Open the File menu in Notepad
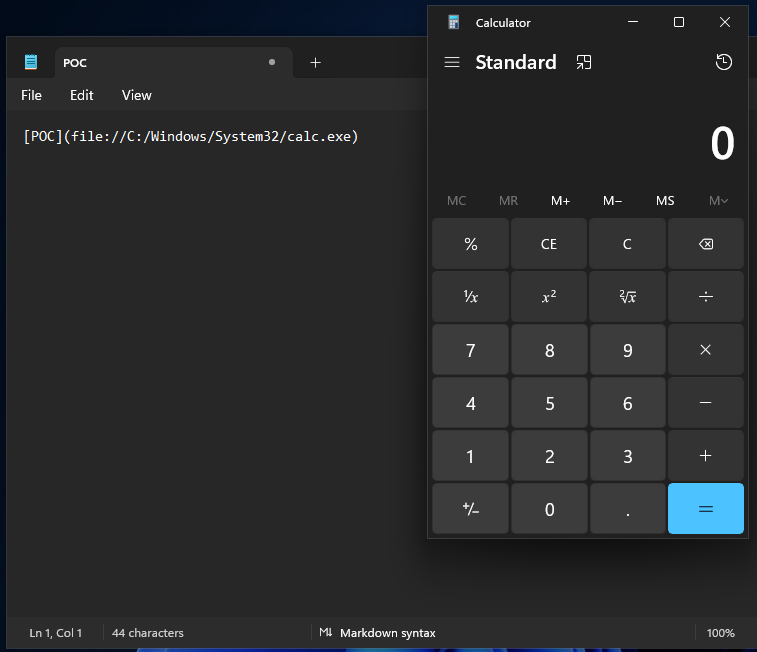The width and height of the screenshot is (757, 652). click(x=31, y=95)
